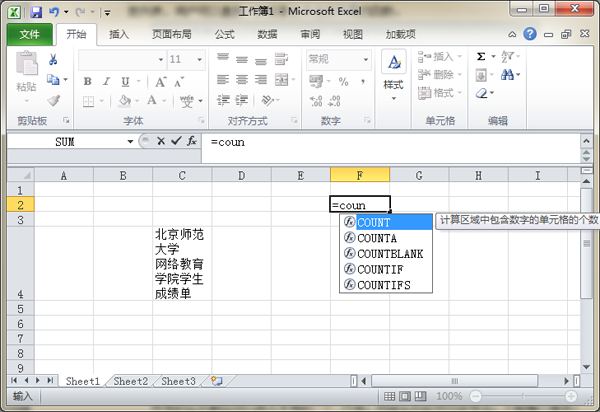Click the Cut scissors icon
The height and width of the screenshot is (412, 600).
point(53,59)
